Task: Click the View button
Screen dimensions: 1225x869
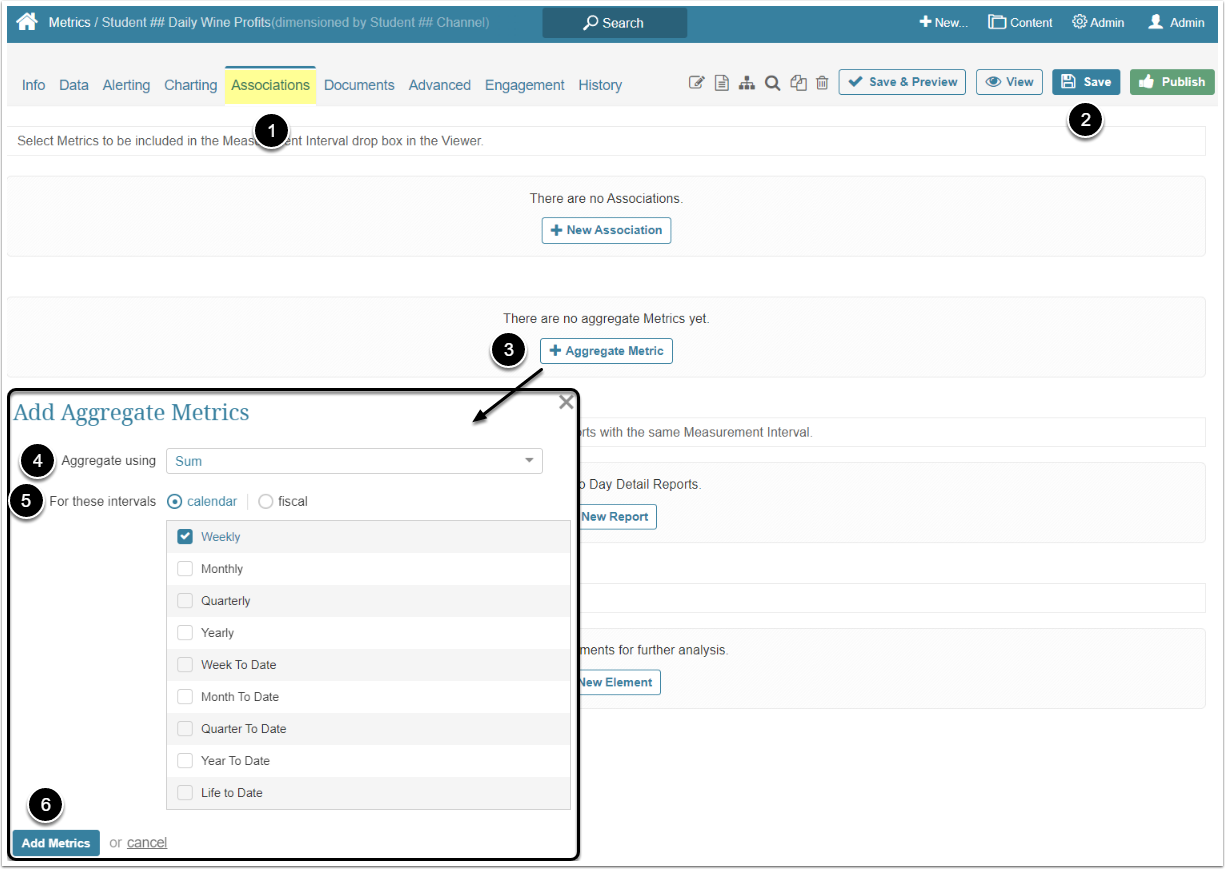Action: [1009, 82]
